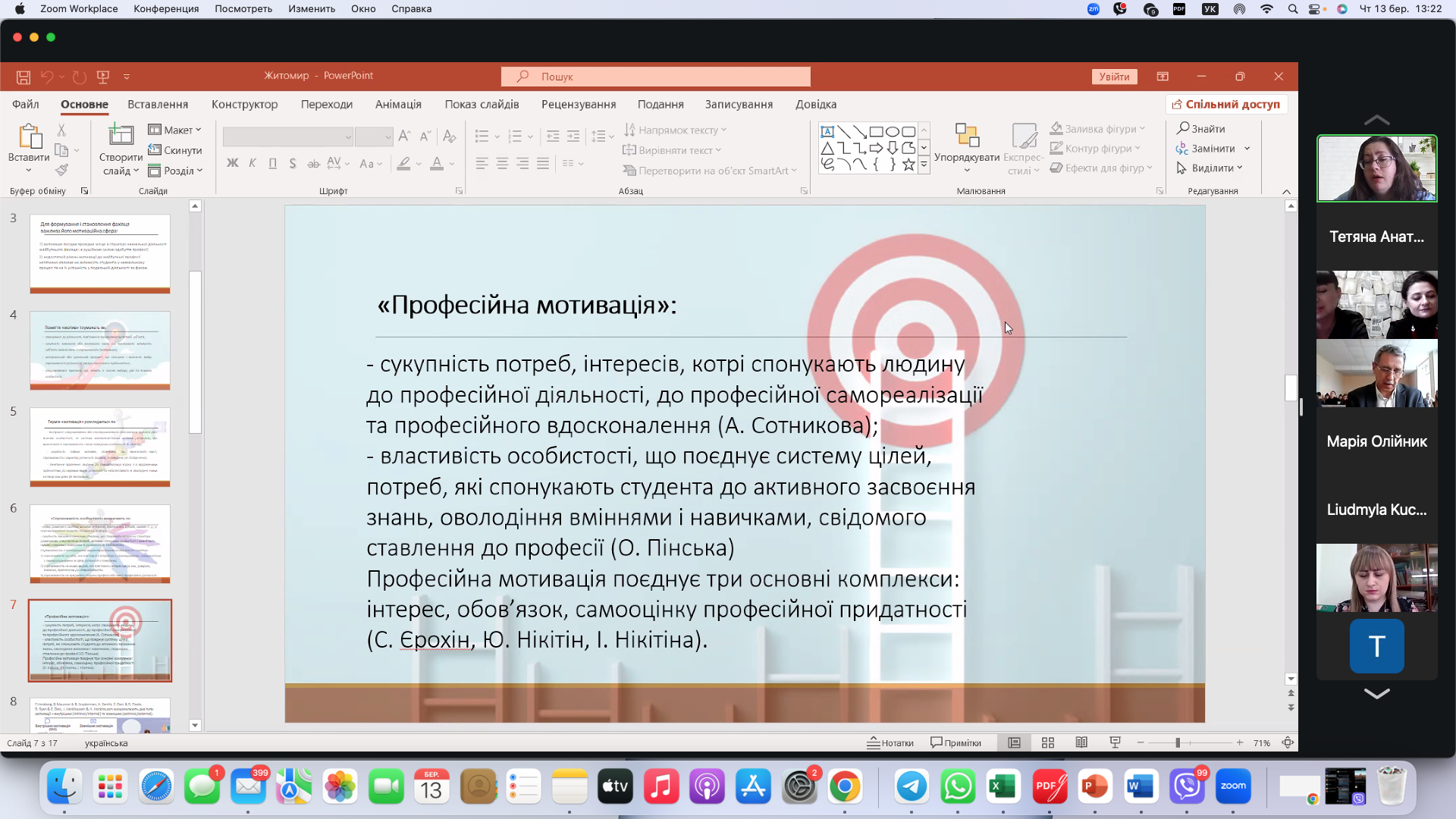The height and width of the screenshot is (819, 1456).
Task: Toggle Bold (Ж) formatting
Action: (x=233, y=163)
